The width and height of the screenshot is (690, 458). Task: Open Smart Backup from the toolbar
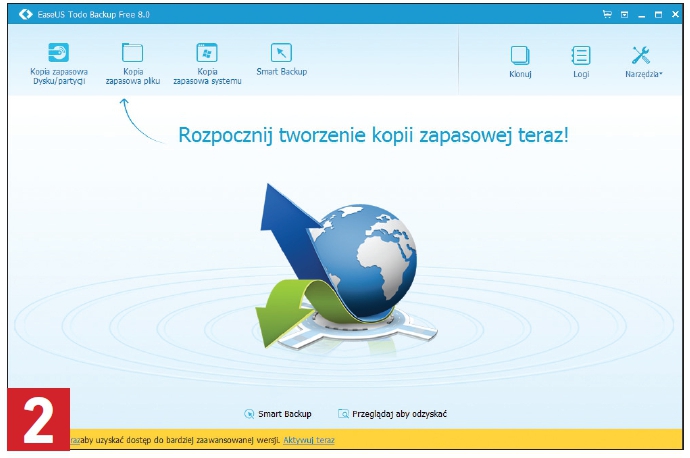point(282,59)
